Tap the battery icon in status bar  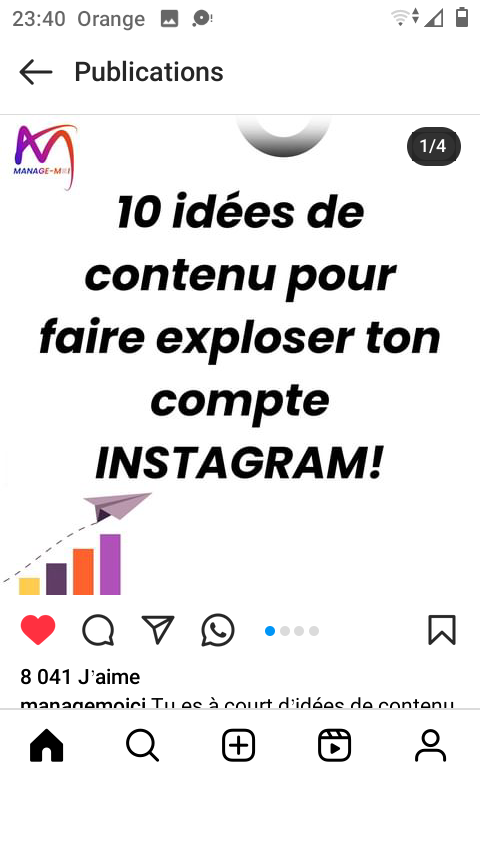pyautogui.click(x=462, y=18)
